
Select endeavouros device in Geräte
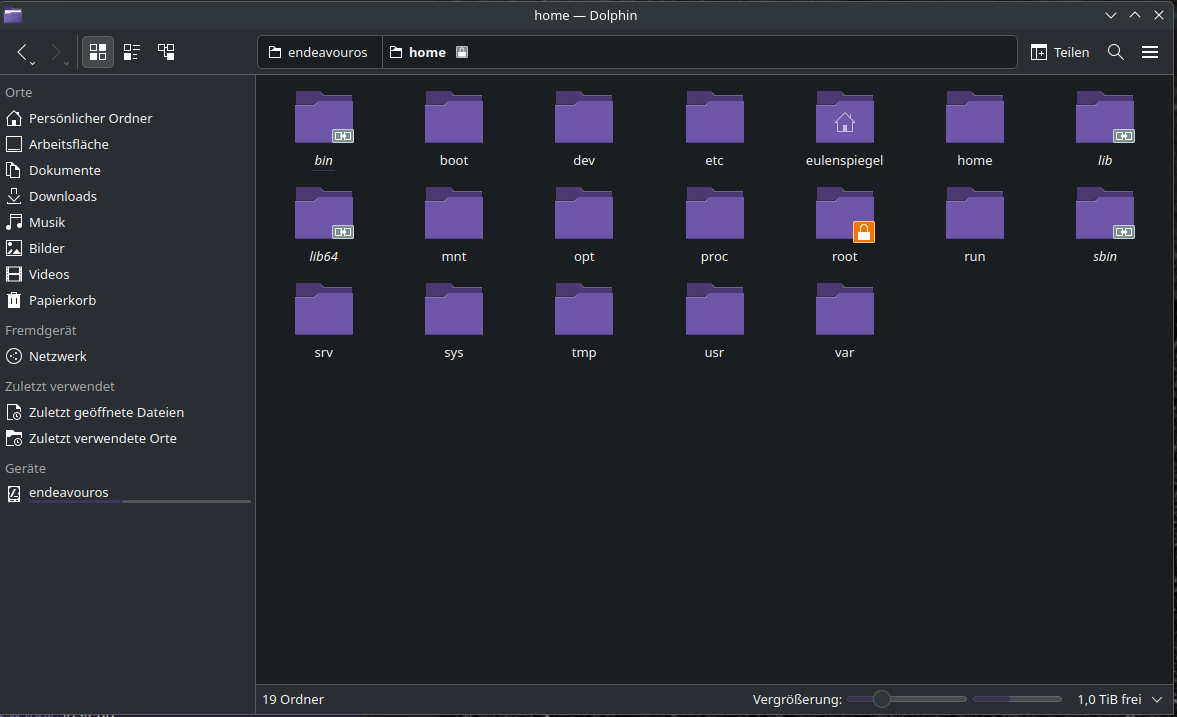(68, 493)
